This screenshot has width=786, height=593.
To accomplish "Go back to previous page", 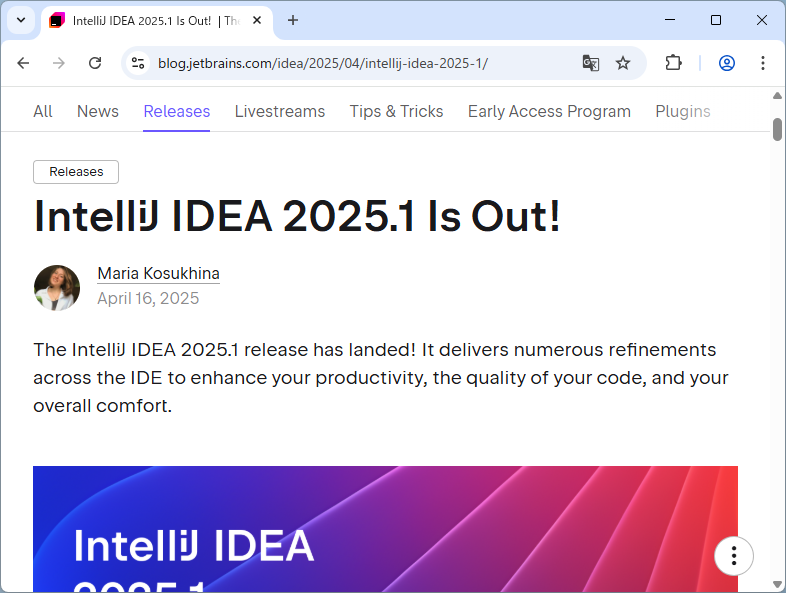I will [x=23, y=63].
